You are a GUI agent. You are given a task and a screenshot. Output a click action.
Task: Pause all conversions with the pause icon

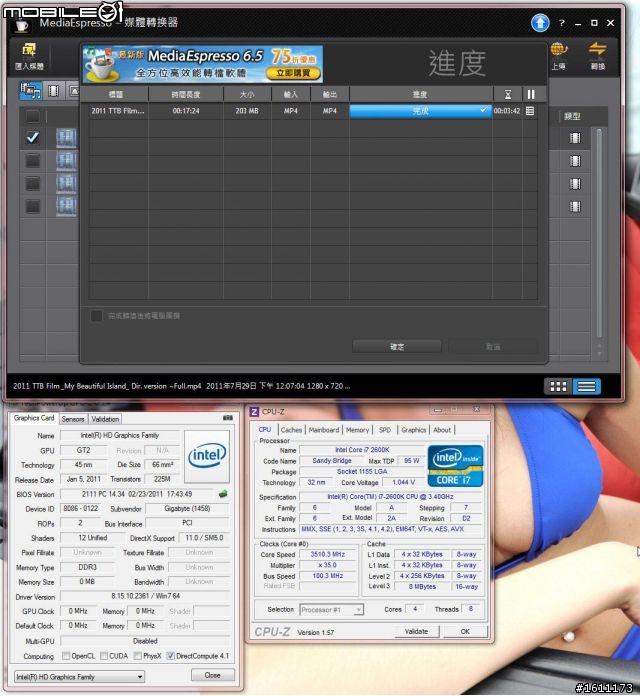pos(531,95)
